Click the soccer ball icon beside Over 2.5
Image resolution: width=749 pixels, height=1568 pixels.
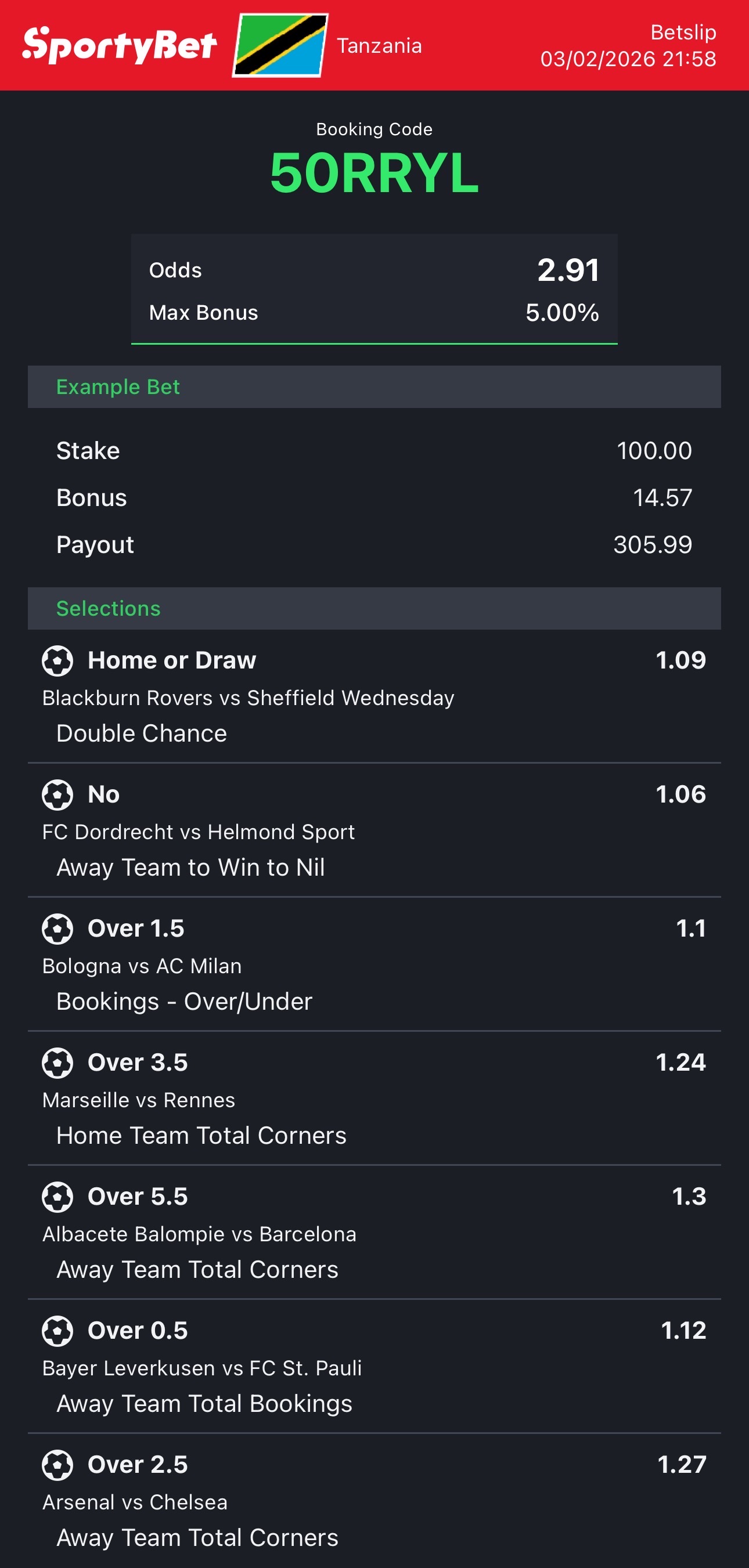pos(57,1465)
